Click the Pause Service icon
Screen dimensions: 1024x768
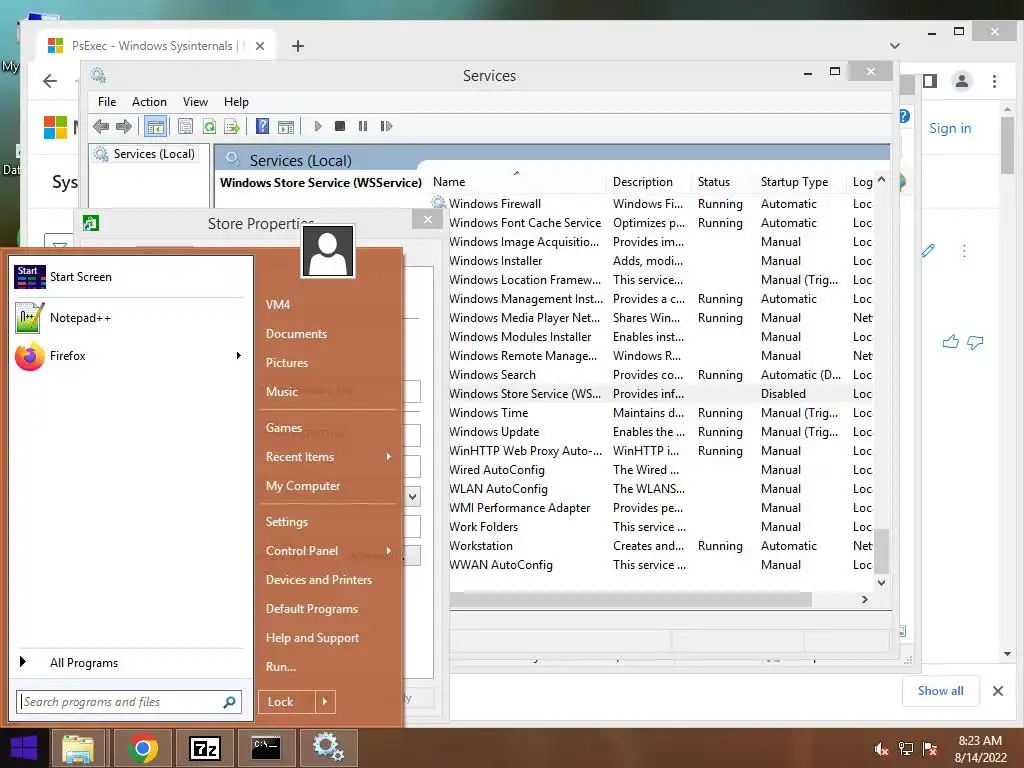[x=363, y=126]
